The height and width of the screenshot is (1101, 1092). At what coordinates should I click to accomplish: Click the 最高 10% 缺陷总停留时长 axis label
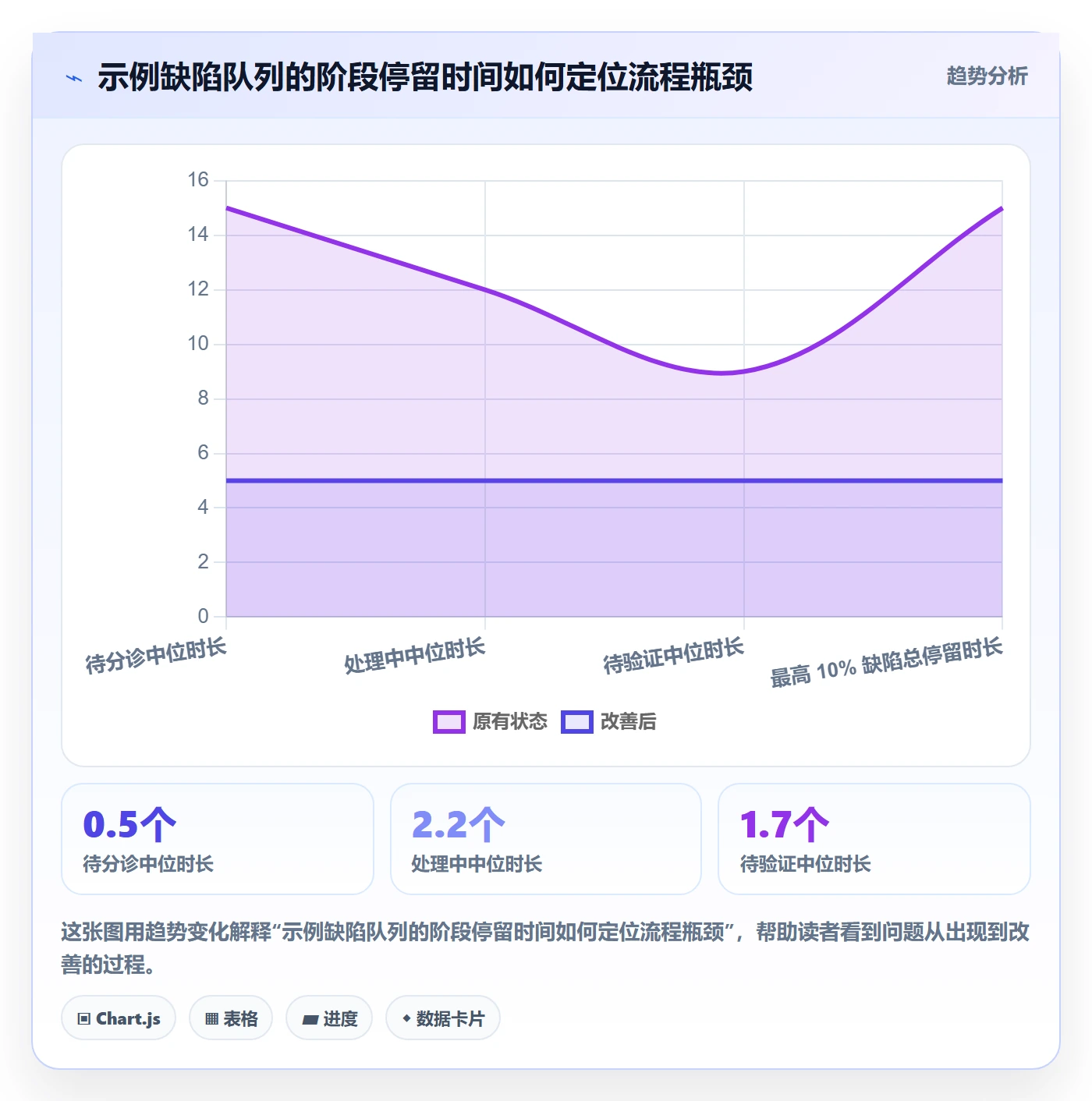(x=887, y=662)
